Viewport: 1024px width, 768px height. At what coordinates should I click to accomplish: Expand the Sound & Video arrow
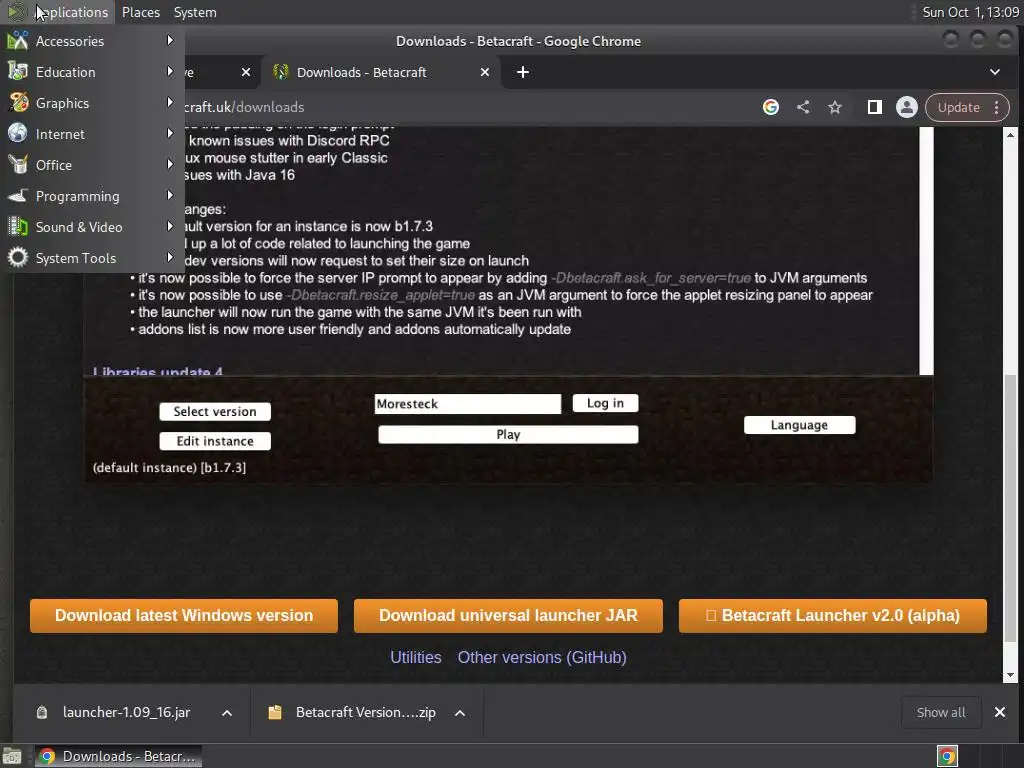coord(170,227)
